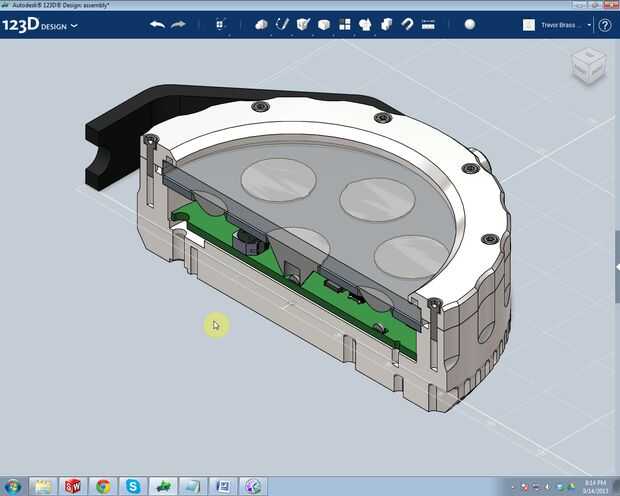The height and width of the screenshot is (496, 620).
Task: Click the view cube navigator
Action: tap(589, 66)
